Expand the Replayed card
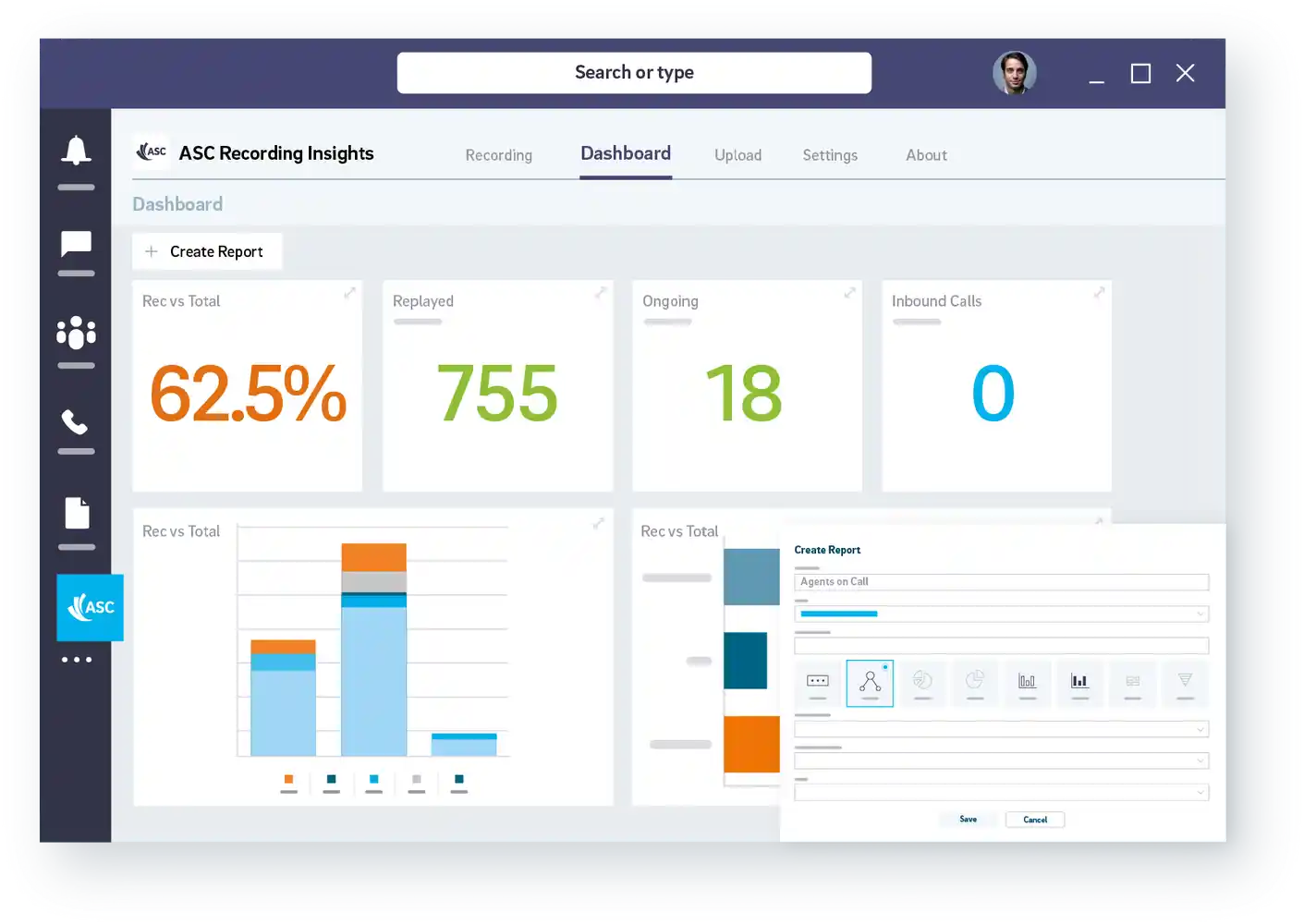 tap(600, 293)
